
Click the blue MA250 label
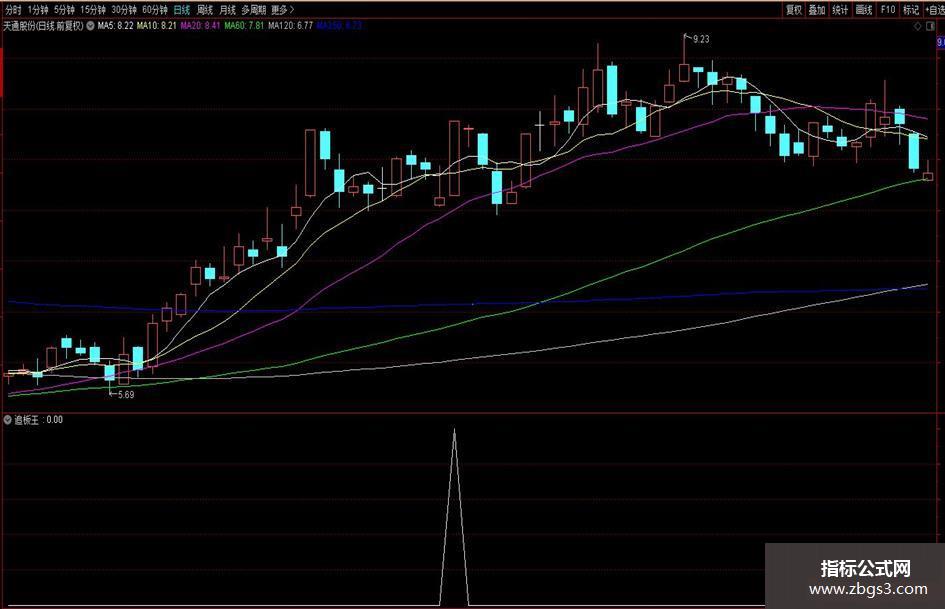pos(339,26)
